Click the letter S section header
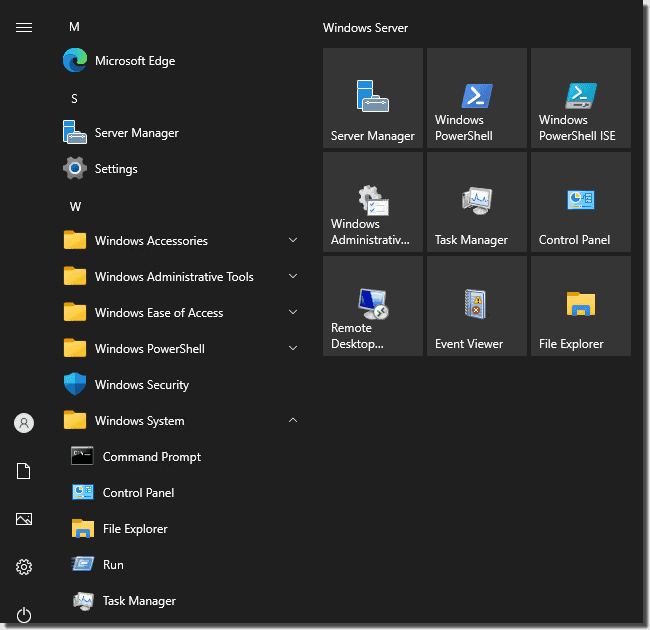650x630 pixels. pyautogui.click(x=74, y=99)
